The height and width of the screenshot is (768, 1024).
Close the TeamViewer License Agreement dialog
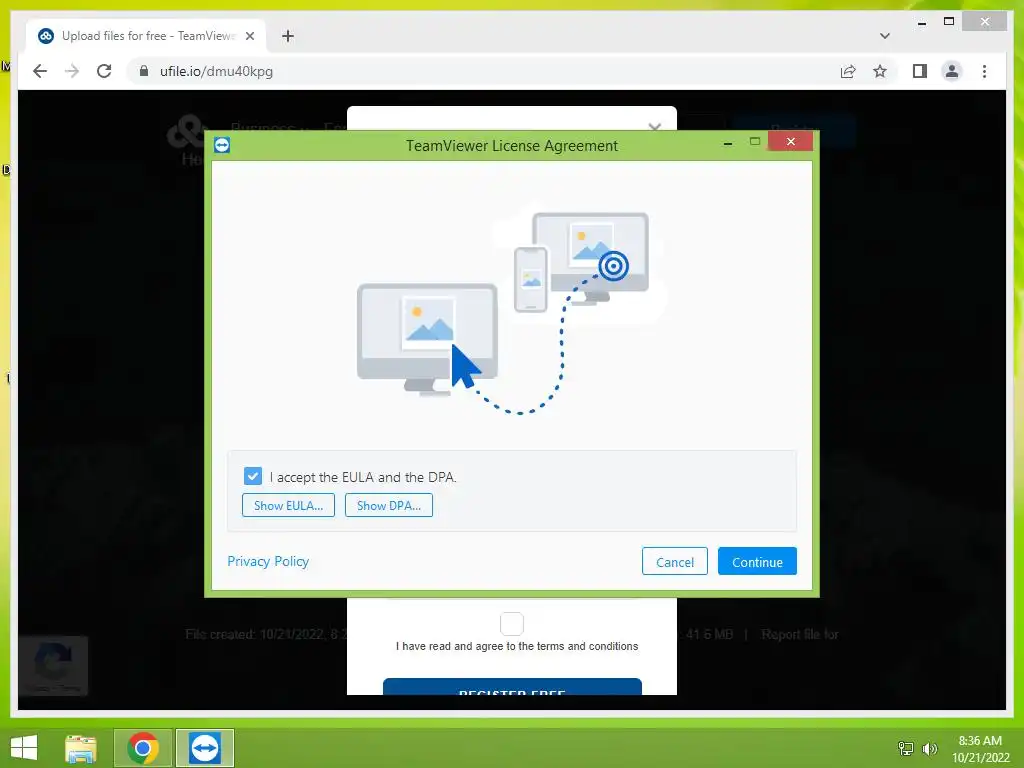click(x=791, y=142)
